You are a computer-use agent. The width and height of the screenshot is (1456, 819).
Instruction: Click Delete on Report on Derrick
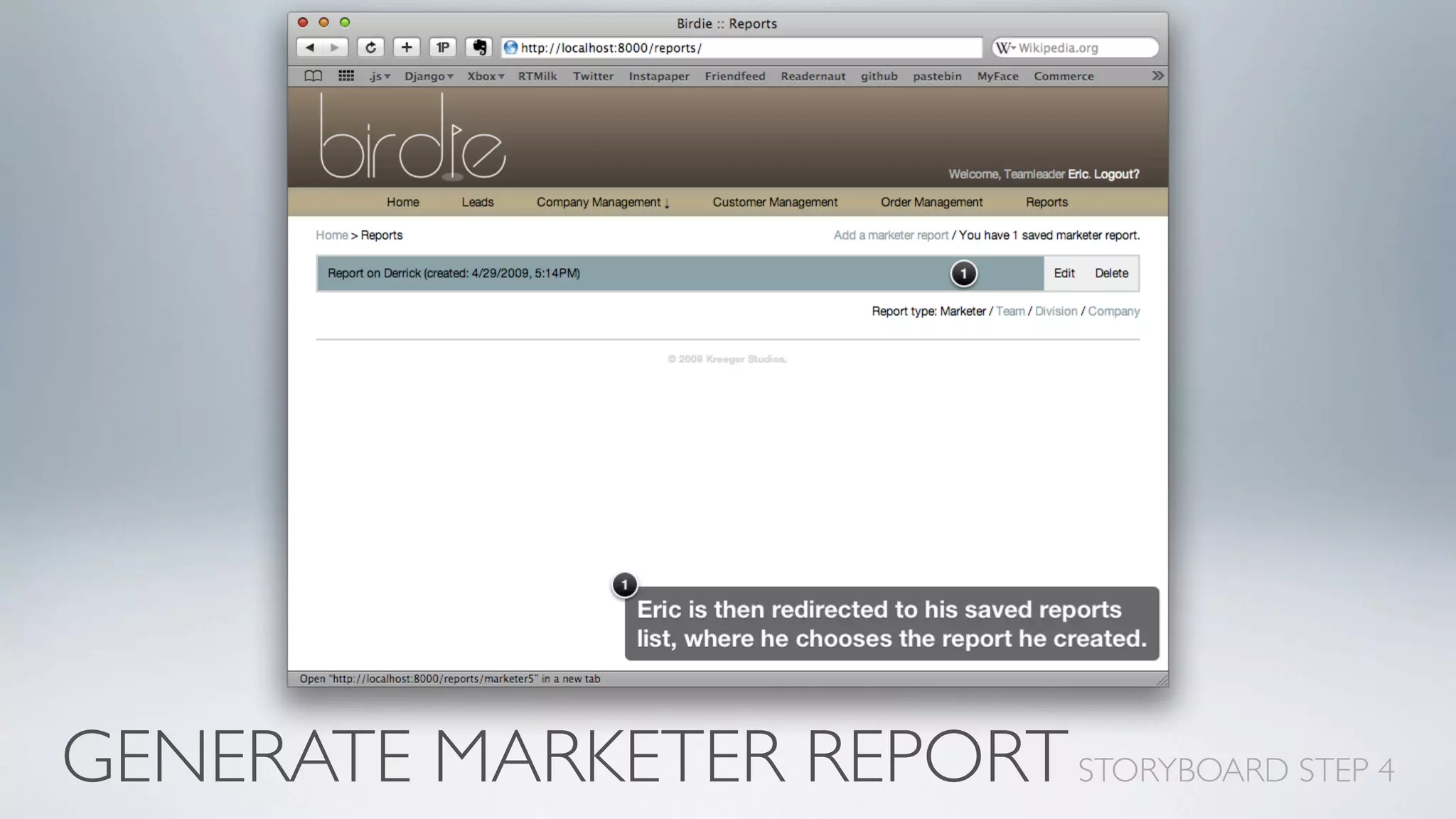tap(1111, 273)
